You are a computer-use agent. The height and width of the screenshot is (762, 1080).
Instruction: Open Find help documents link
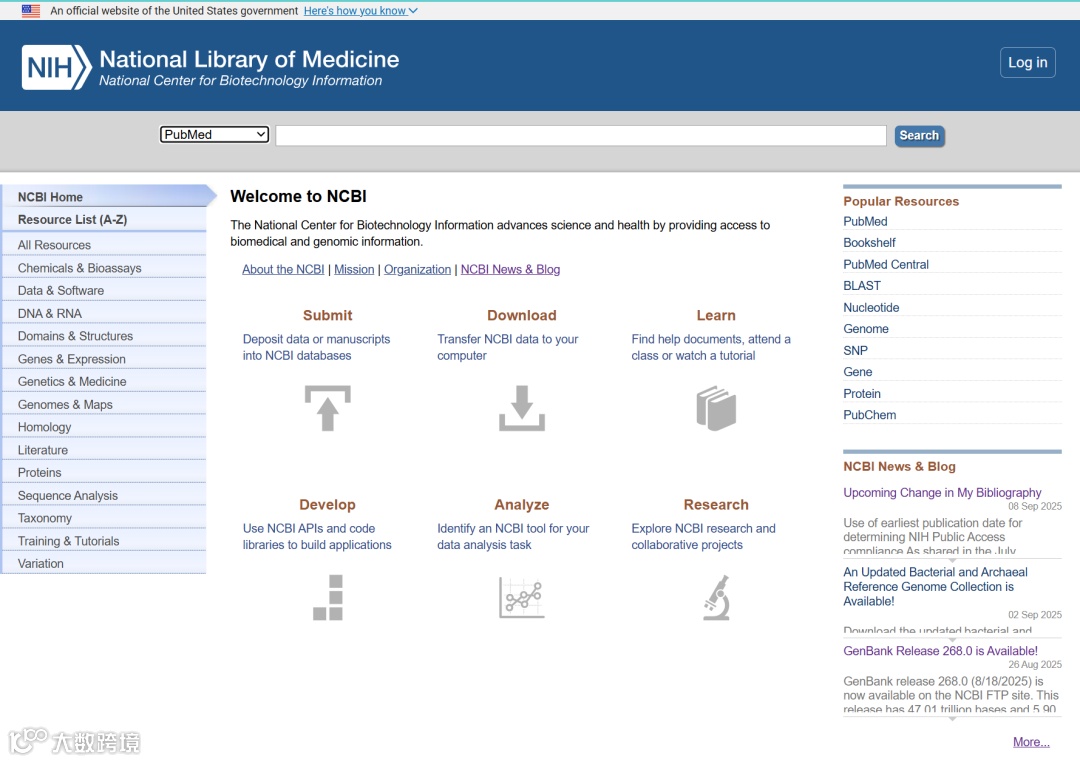coord(711,347)
